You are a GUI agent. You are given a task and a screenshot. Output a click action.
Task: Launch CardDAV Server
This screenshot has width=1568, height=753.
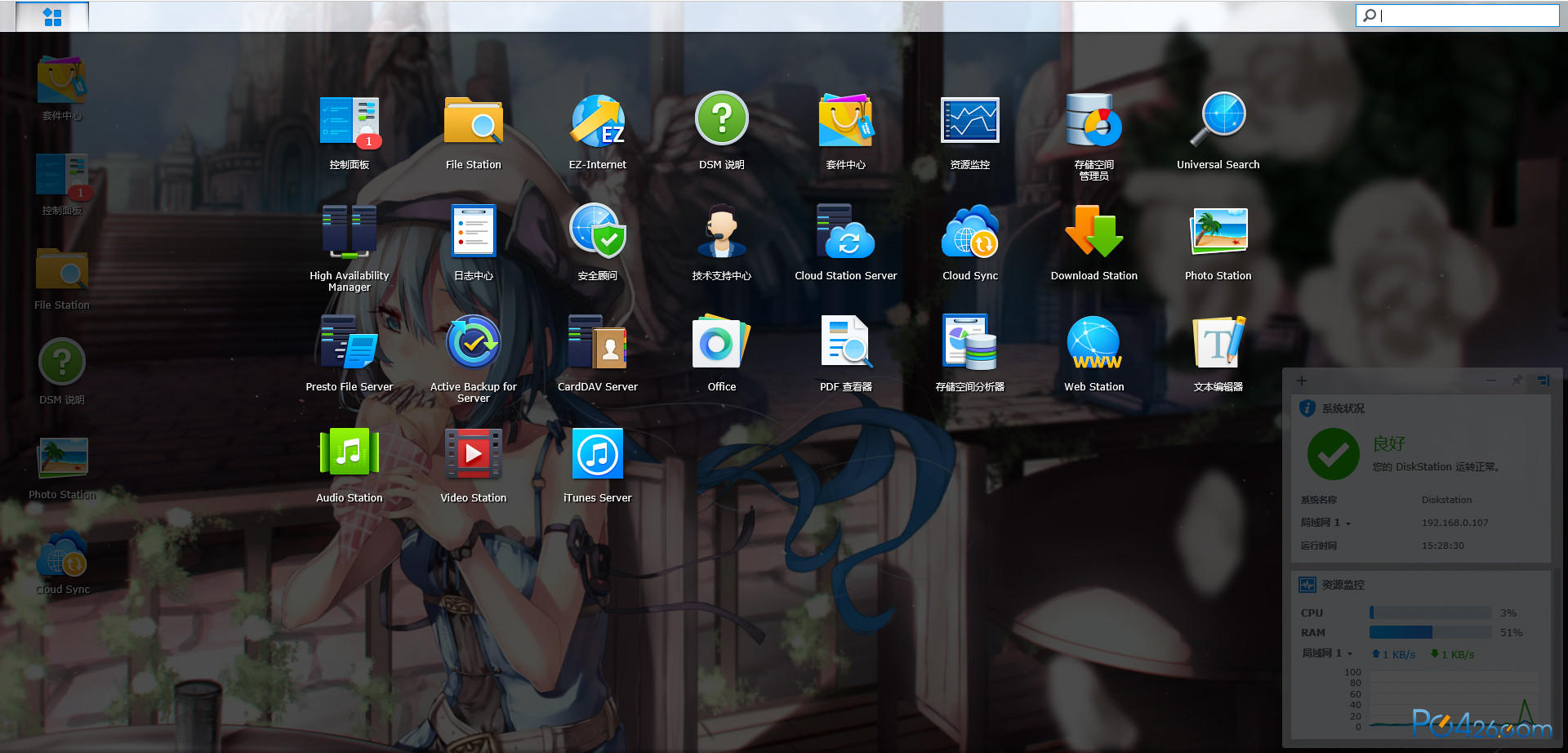click(x=598, y=343)
